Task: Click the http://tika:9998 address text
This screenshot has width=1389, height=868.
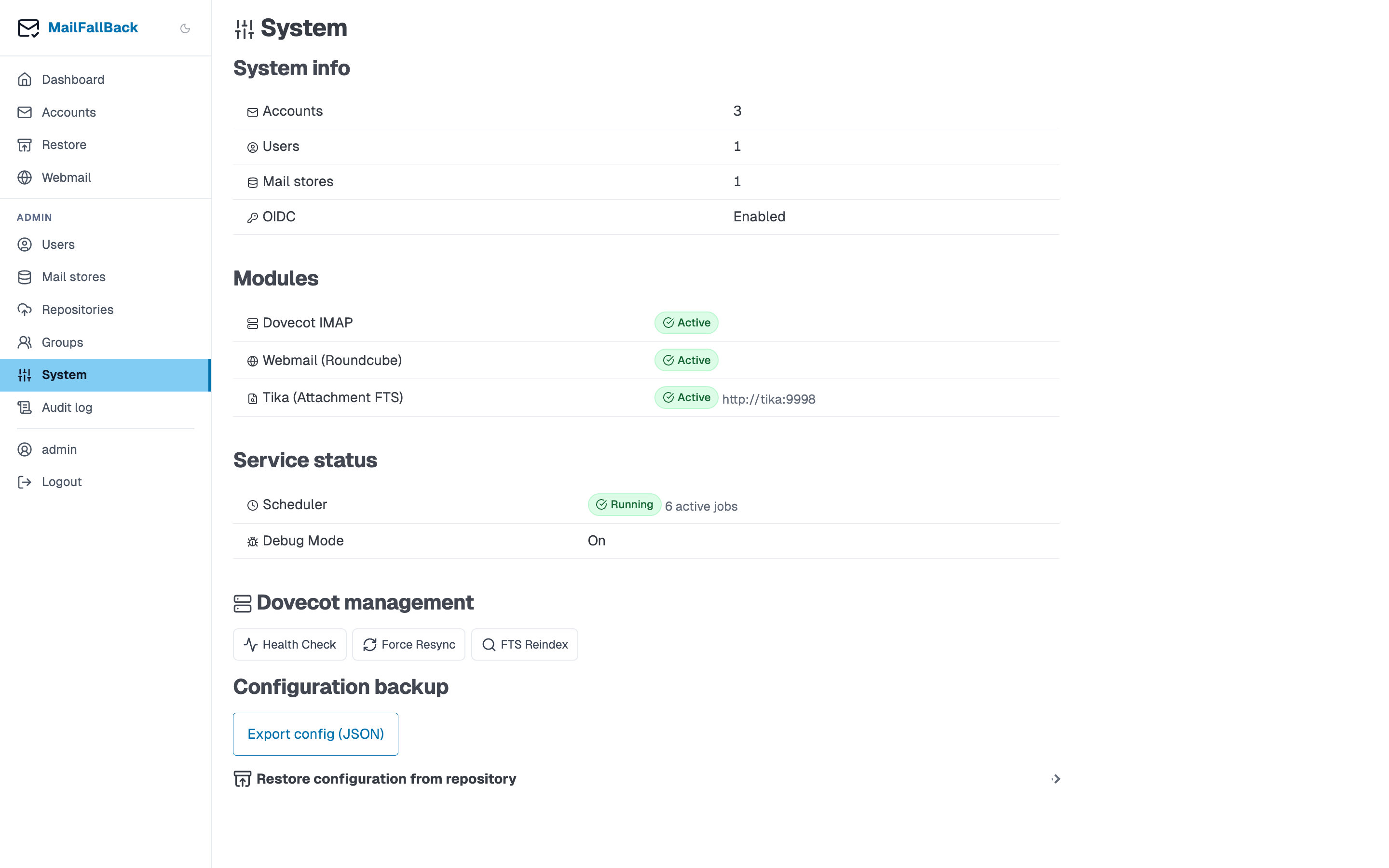Action: click(769, 399)
